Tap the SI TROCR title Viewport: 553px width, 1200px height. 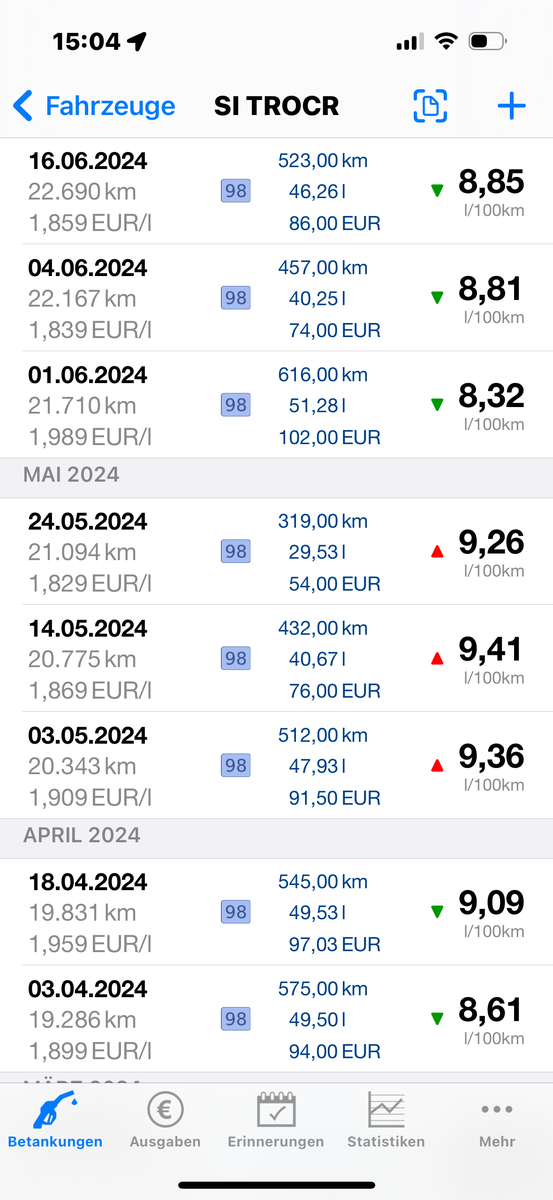coord(276,106)
